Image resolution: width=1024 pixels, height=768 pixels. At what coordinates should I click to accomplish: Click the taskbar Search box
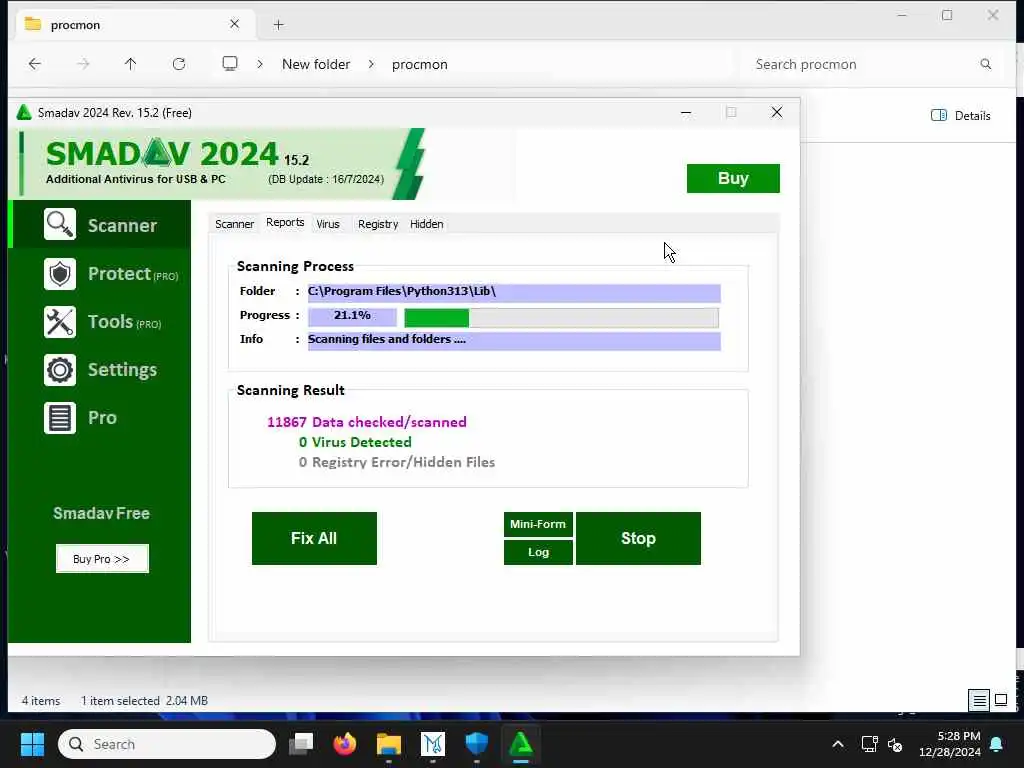pos(167,744)
